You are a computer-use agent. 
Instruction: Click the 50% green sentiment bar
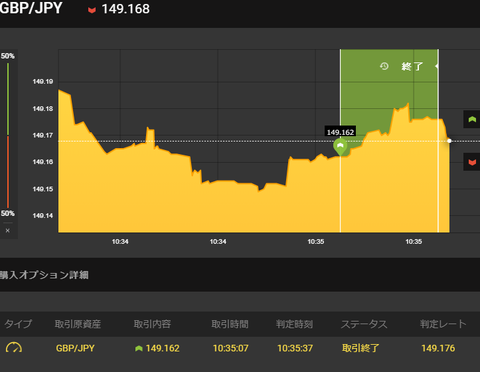8,99
